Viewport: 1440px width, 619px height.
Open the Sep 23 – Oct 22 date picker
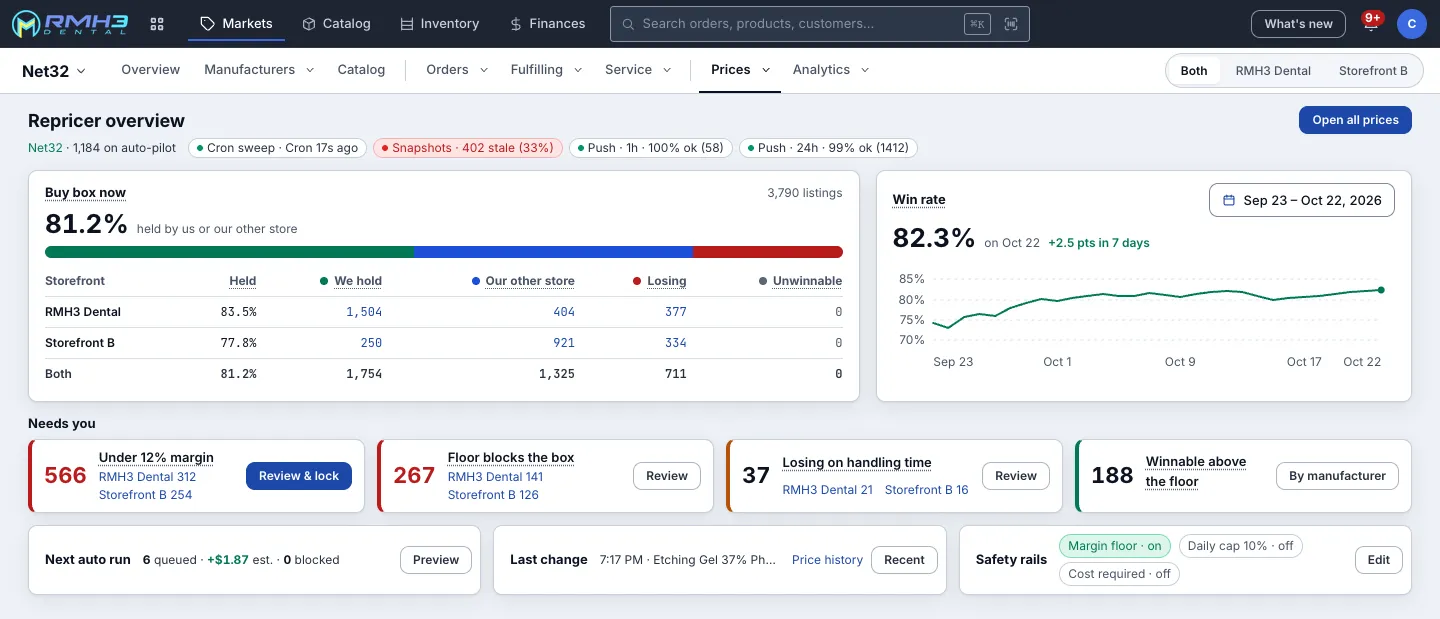pos(1302,200)
